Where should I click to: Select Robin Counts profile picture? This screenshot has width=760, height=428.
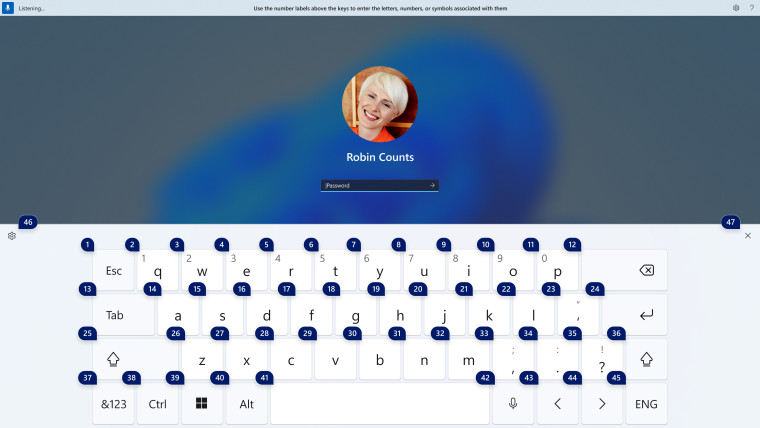pos(380,104)
